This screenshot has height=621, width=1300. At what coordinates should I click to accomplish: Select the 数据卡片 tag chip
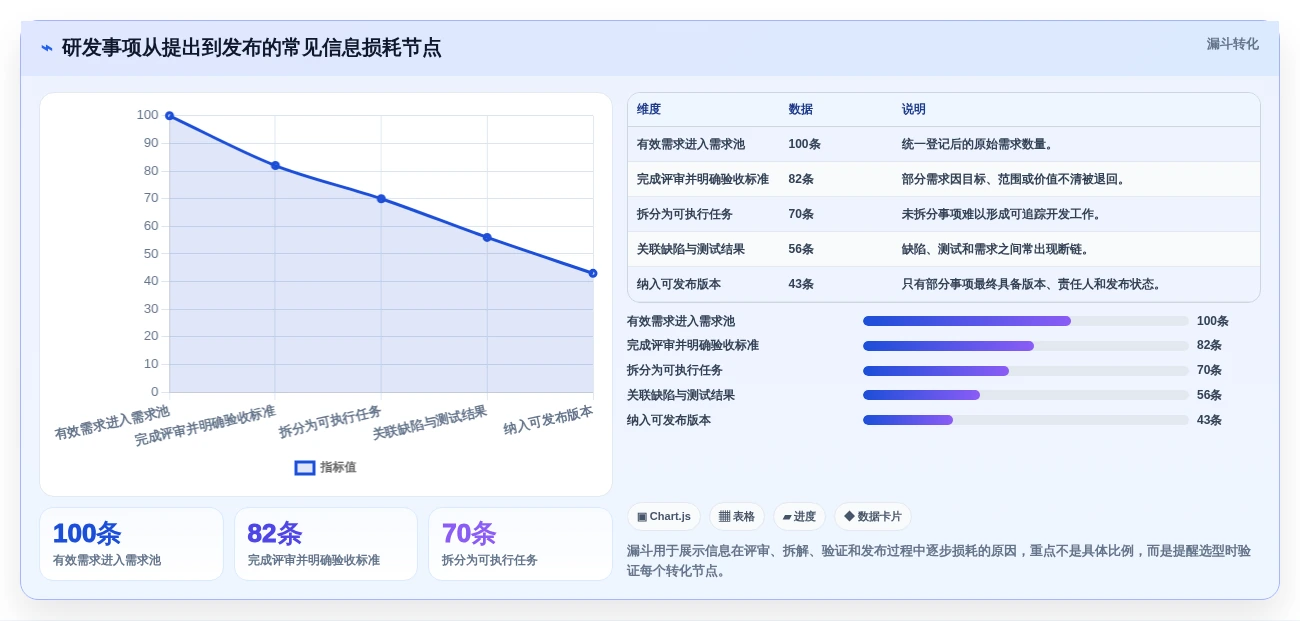[873, 516]
